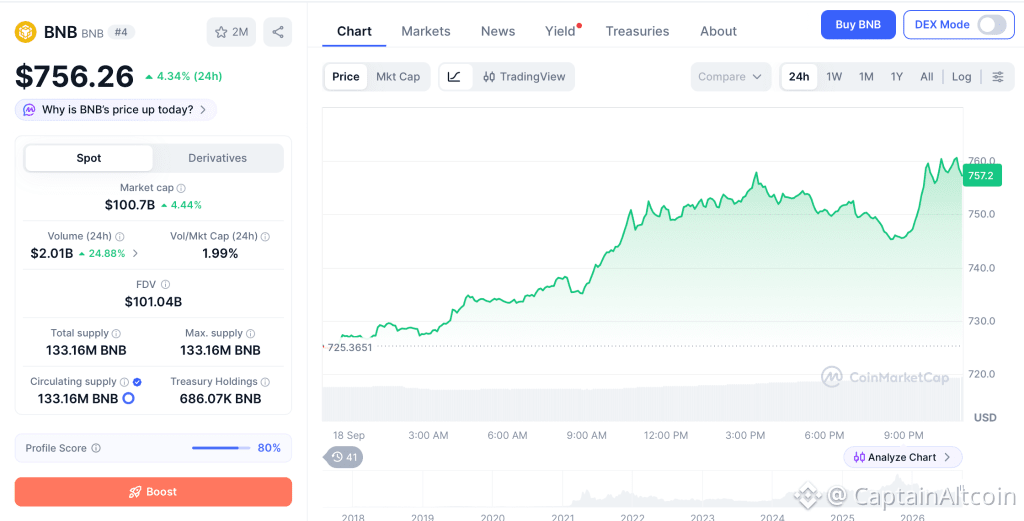
Task: Expand Why is BNB's price up today
Action: pos(116,110)
